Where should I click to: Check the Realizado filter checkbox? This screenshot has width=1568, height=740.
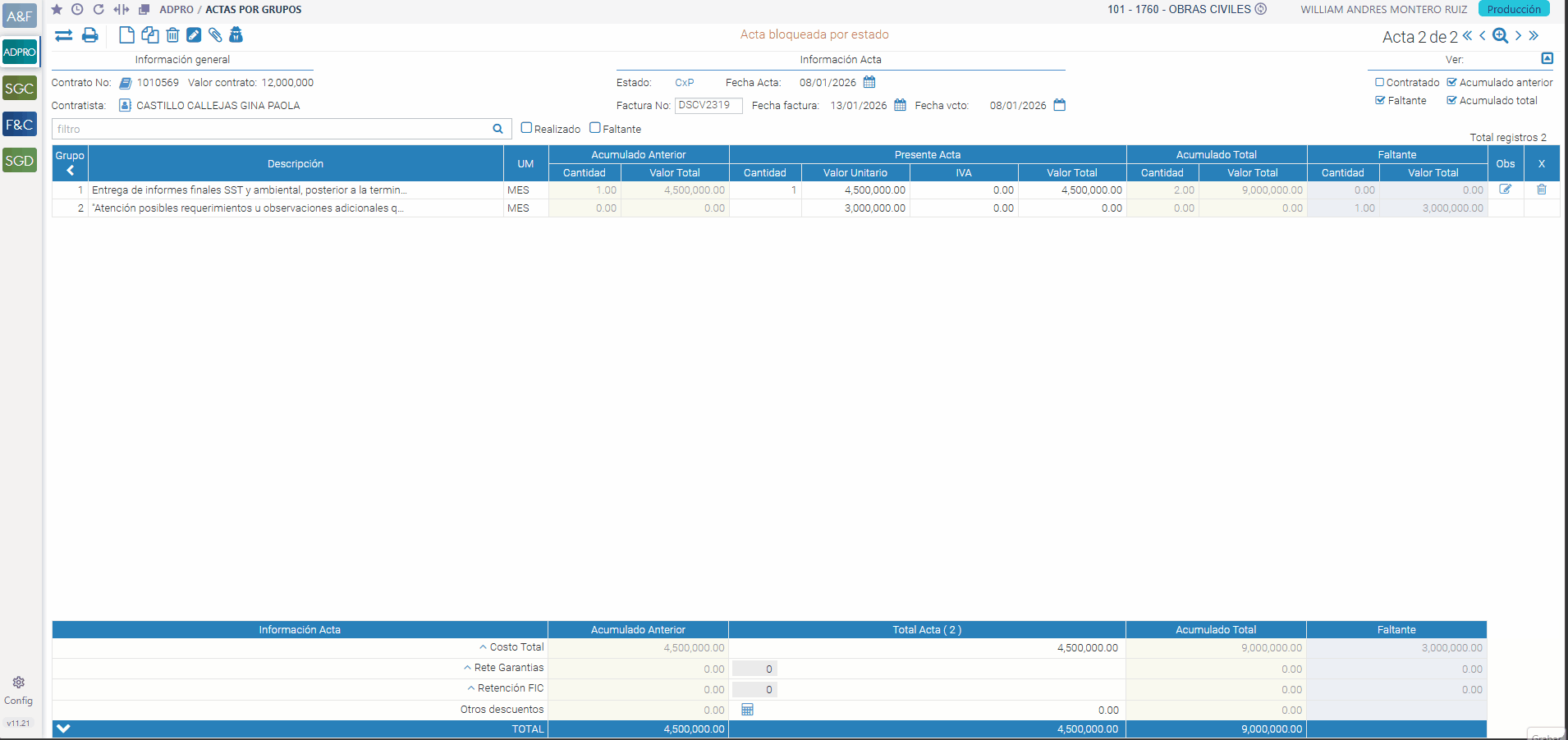coord(526,128)
